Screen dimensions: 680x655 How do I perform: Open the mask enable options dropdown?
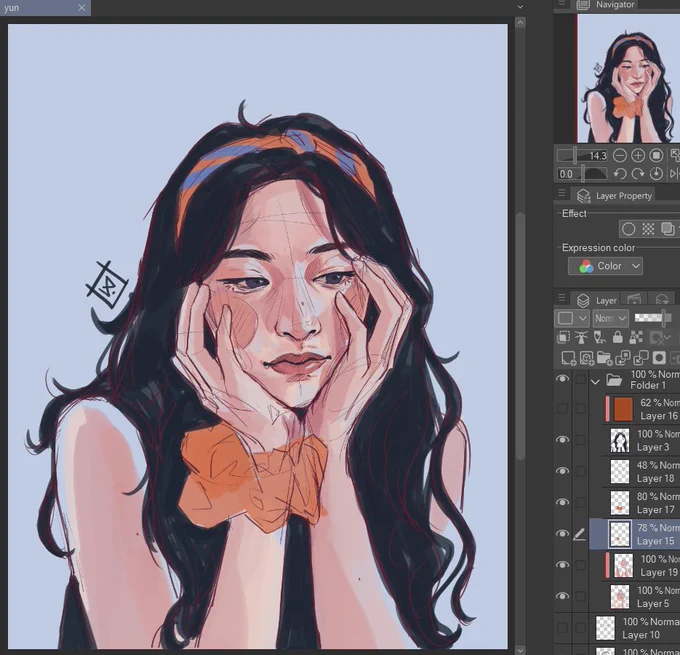coord(668,337)
